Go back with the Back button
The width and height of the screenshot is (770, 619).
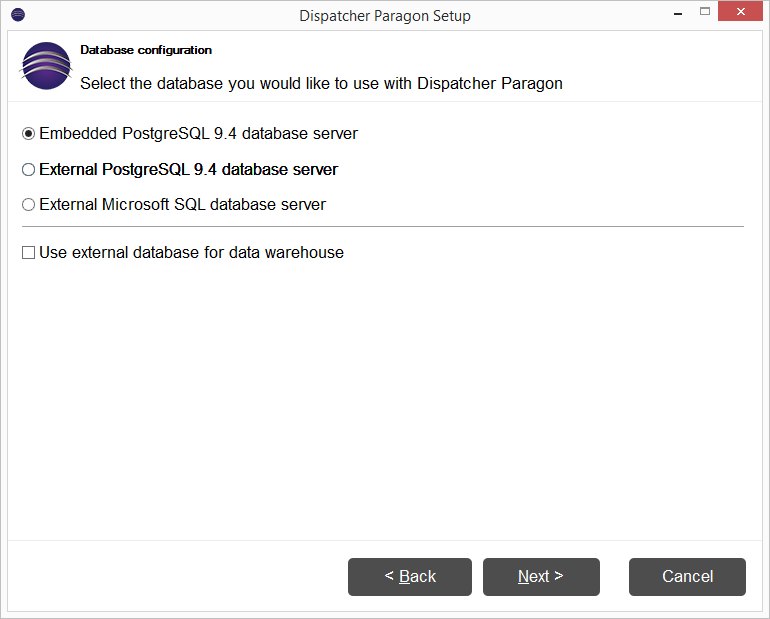point(410,576)
